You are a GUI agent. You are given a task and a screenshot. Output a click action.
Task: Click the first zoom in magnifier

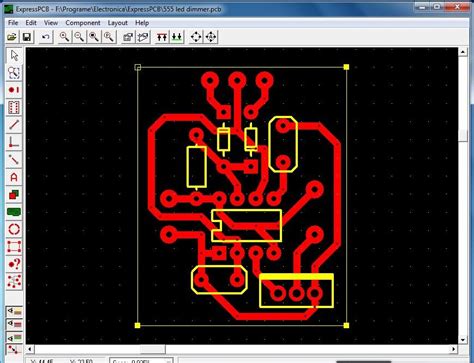64,37
